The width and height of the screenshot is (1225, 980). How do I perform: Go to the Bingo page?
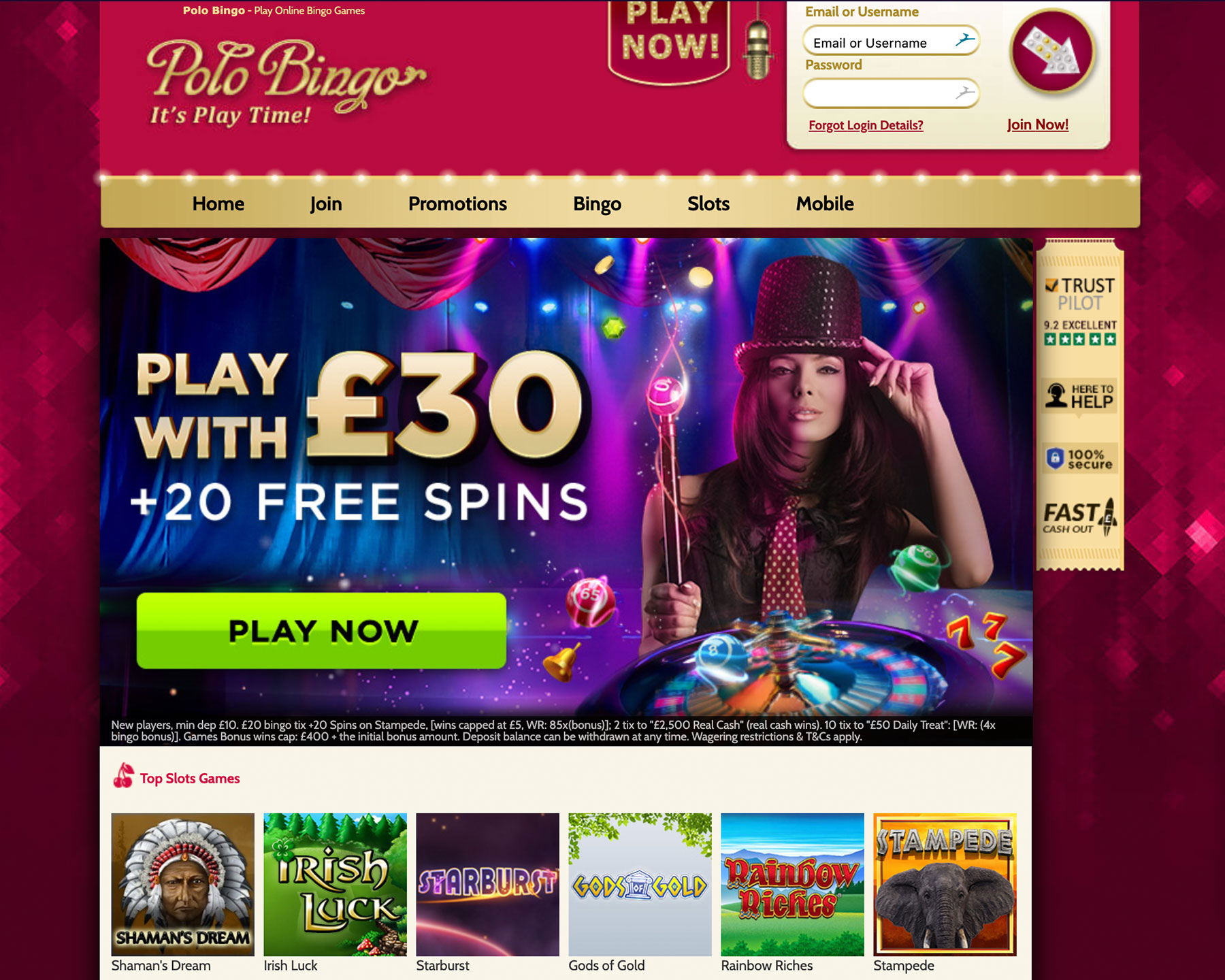pos(597,203)
